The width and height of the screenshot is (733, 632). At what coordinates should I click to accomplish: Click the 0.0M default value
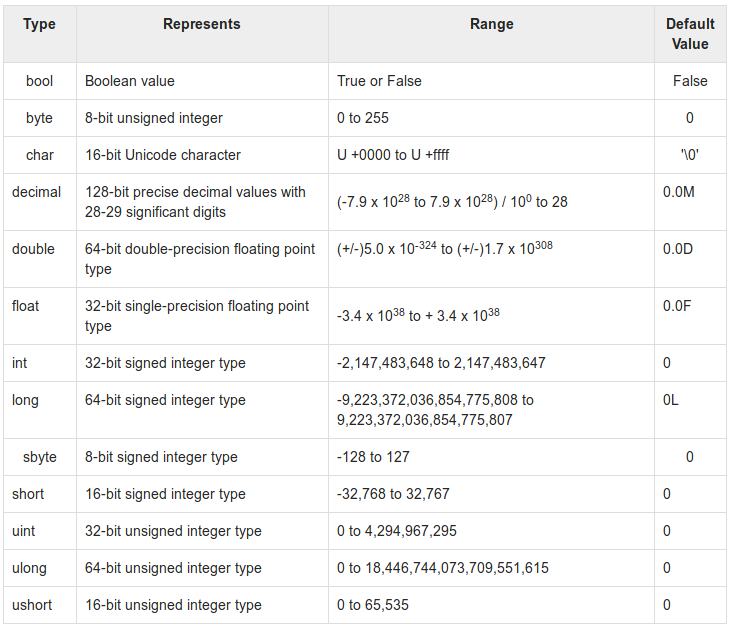(x=679, y=192)
